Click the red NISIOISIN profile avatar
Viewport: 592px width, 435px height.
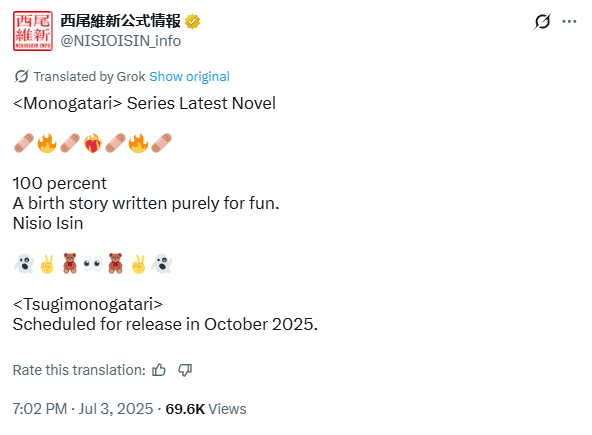(32, 31)
